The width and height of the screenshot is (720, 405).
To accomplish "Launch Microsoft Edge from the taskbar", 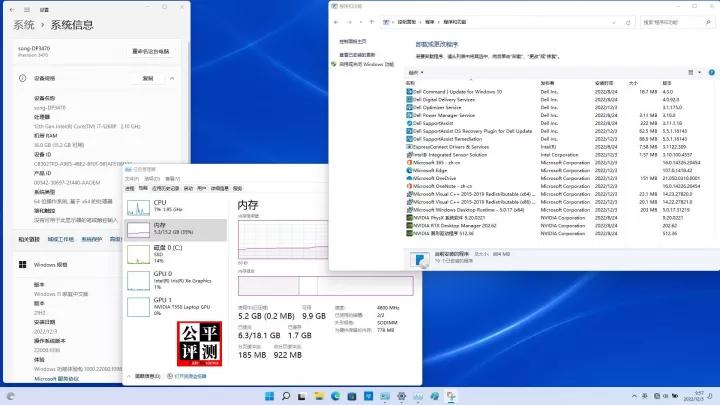I will [335, 396].
